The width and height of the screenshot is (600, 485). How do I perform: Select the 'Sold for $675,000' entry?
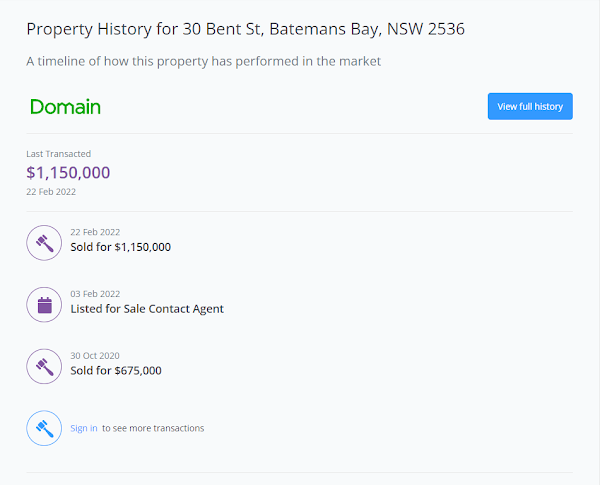(116, 371)
